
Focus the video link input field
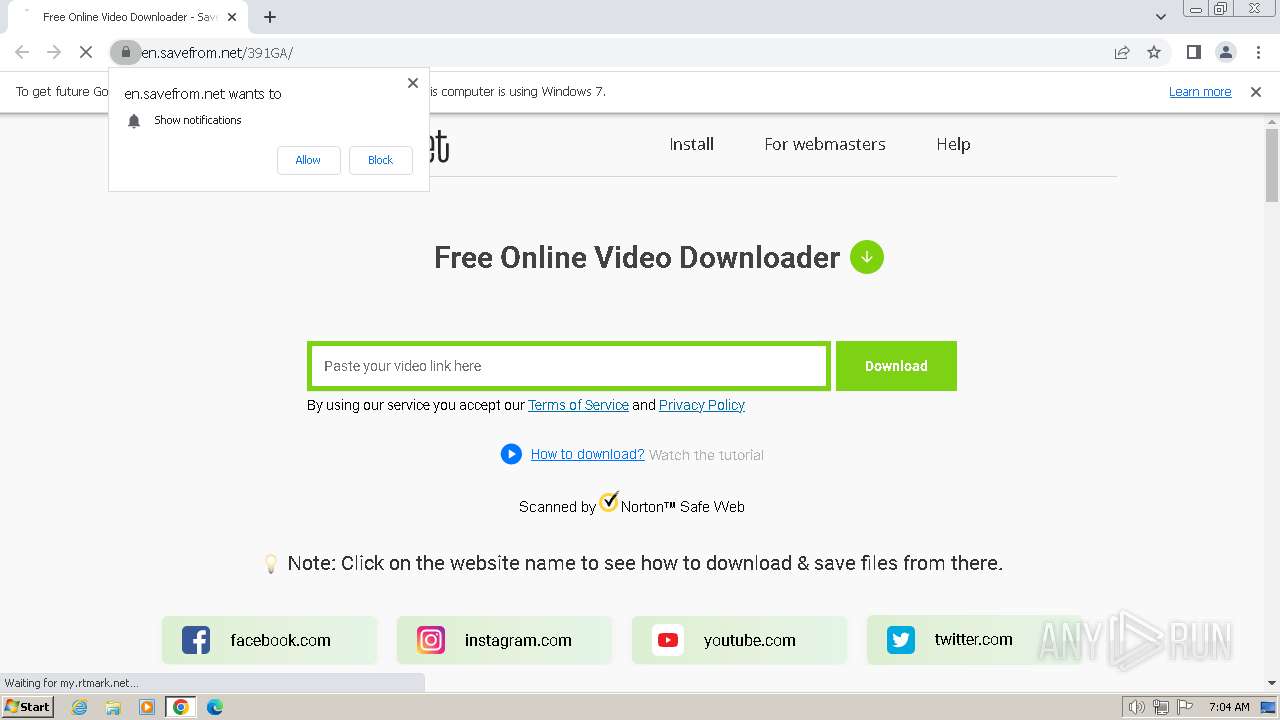(x=568, y=366)
